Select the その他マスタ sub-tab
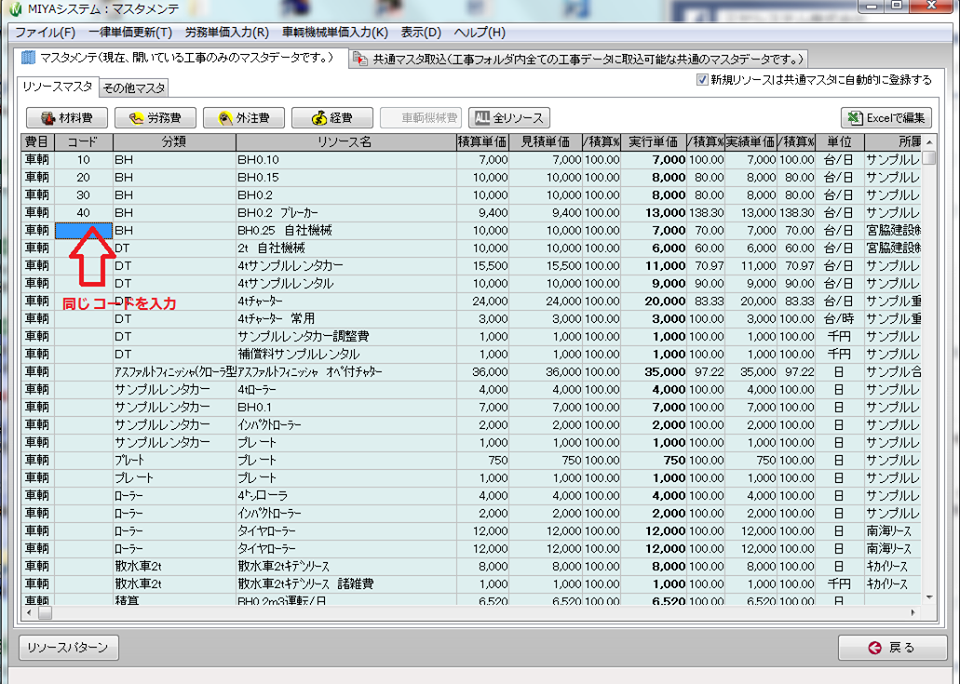The image size is (960, 684). [133, 88]
